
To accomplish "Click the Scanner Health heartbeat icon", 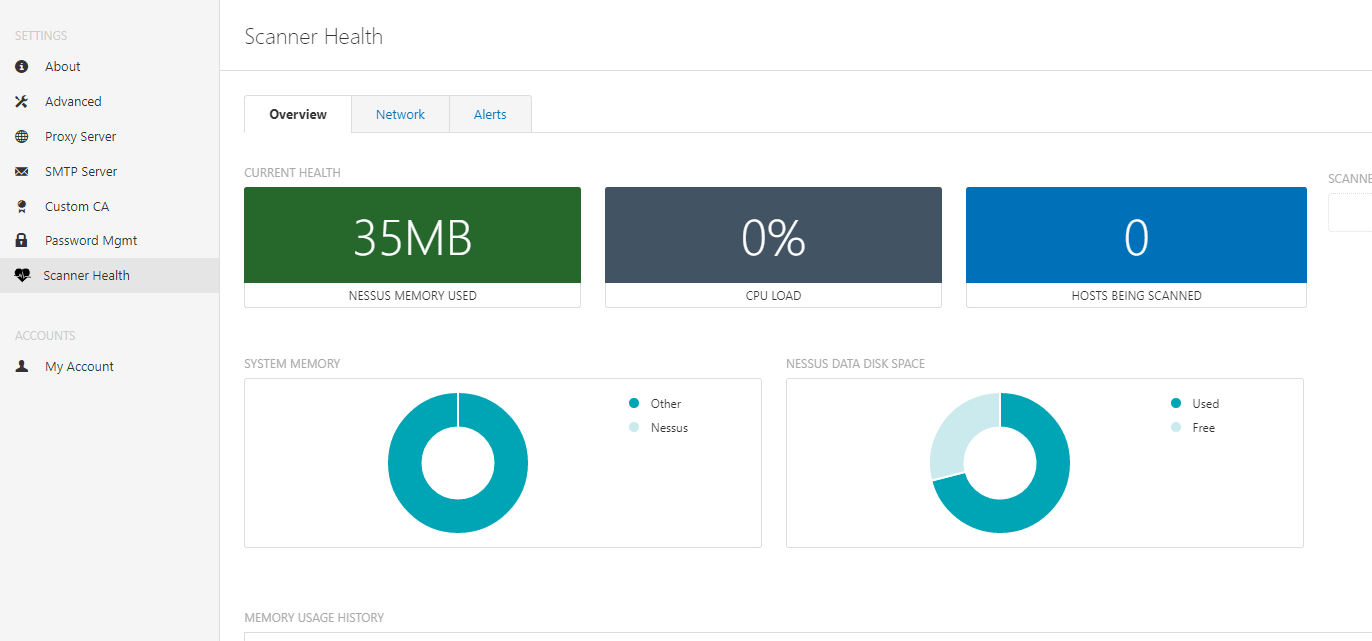I will point(22,276).
